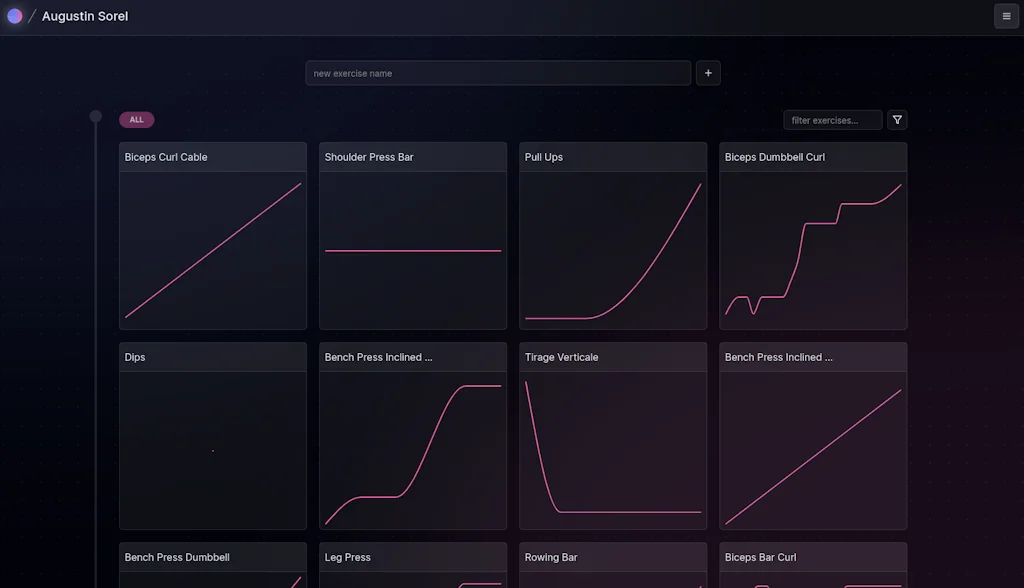Click the plus icon to add new exercise
The height and width of the screenshot is (588, 1024).
708,72
